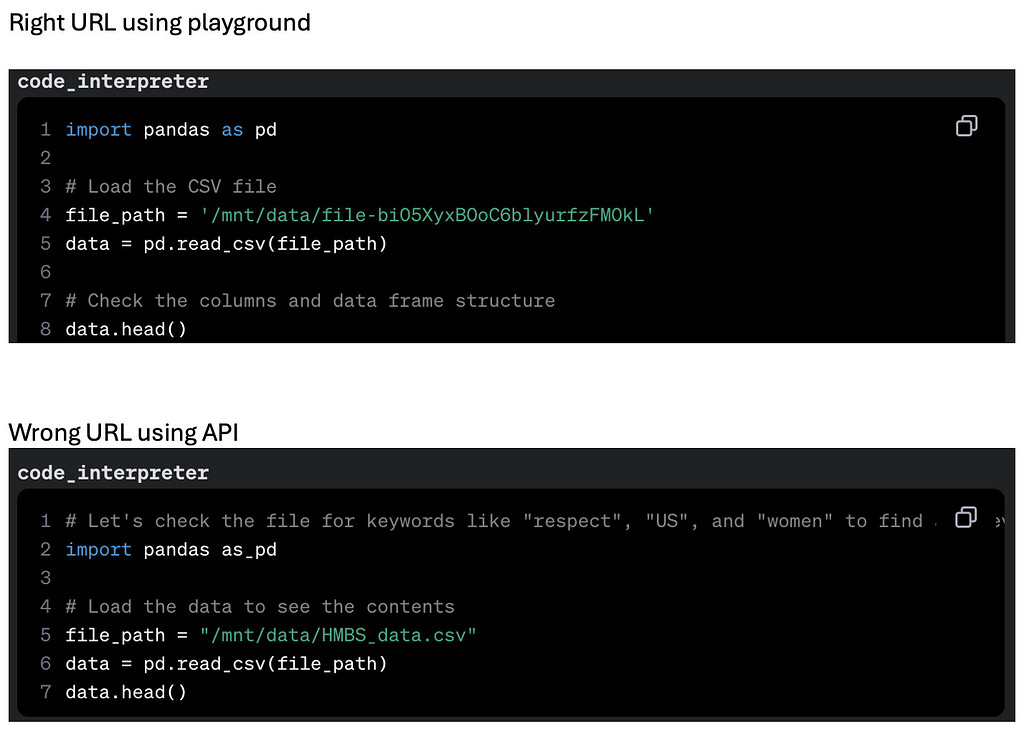
Task: Click the '# Load the CSV file' comment
Action: pos(171,187)
